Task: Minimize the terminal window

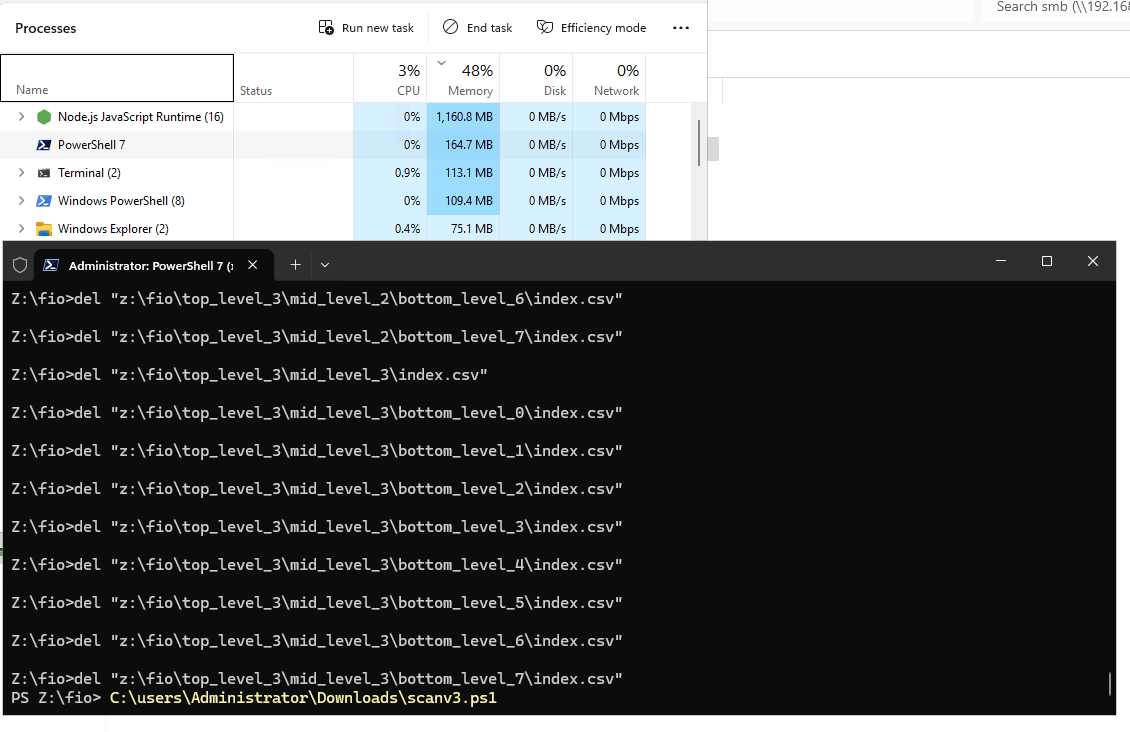Action: pos(1000,261)
